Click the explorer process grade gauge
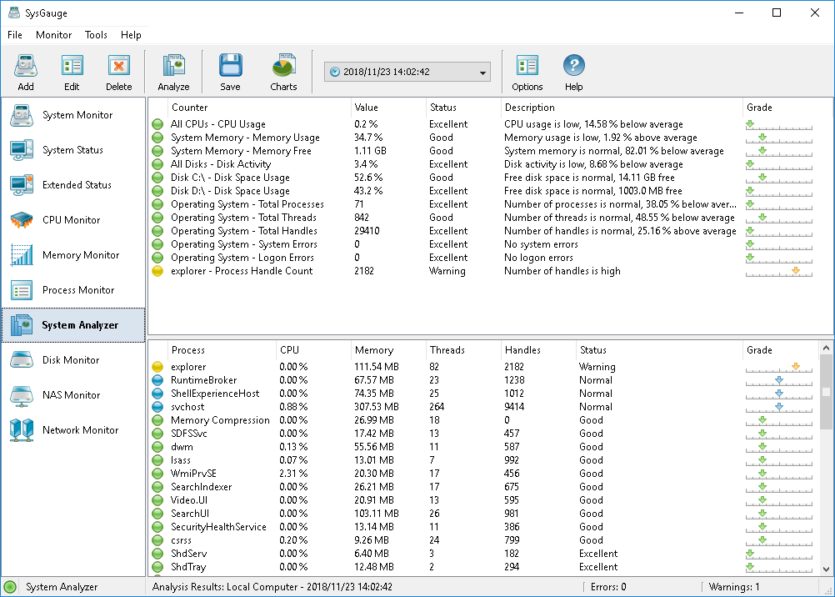 point(779,367)
